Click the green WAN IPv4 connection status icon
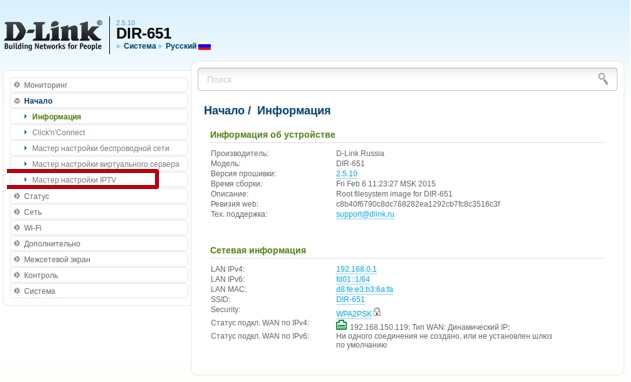This screenshot has width=631, height=382. click(341, 325)
